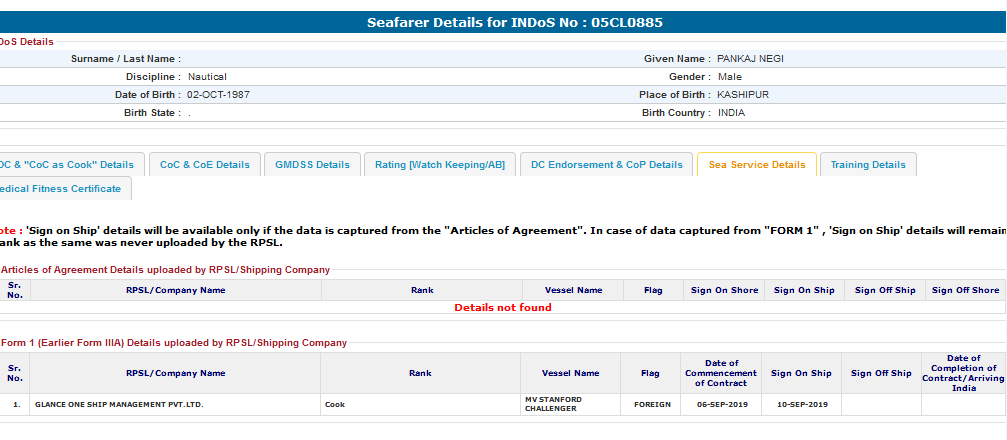1007x440 pixels.
Task: Select the "CoC as Cook" Details tab
Action: (x=67, y=165)
